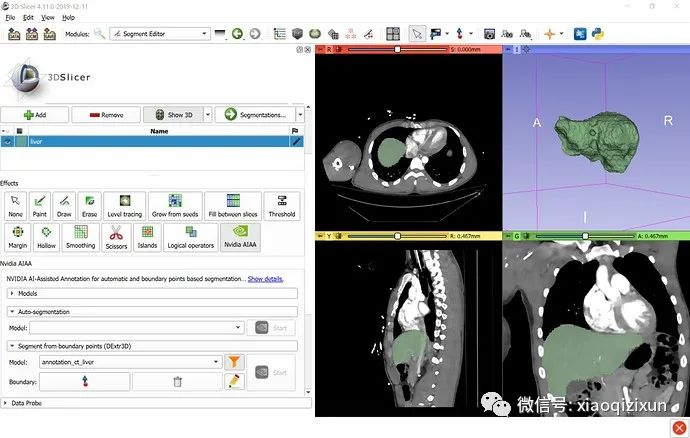
Task: Open the Show 3D options arrow
Action: pos(208,115)
